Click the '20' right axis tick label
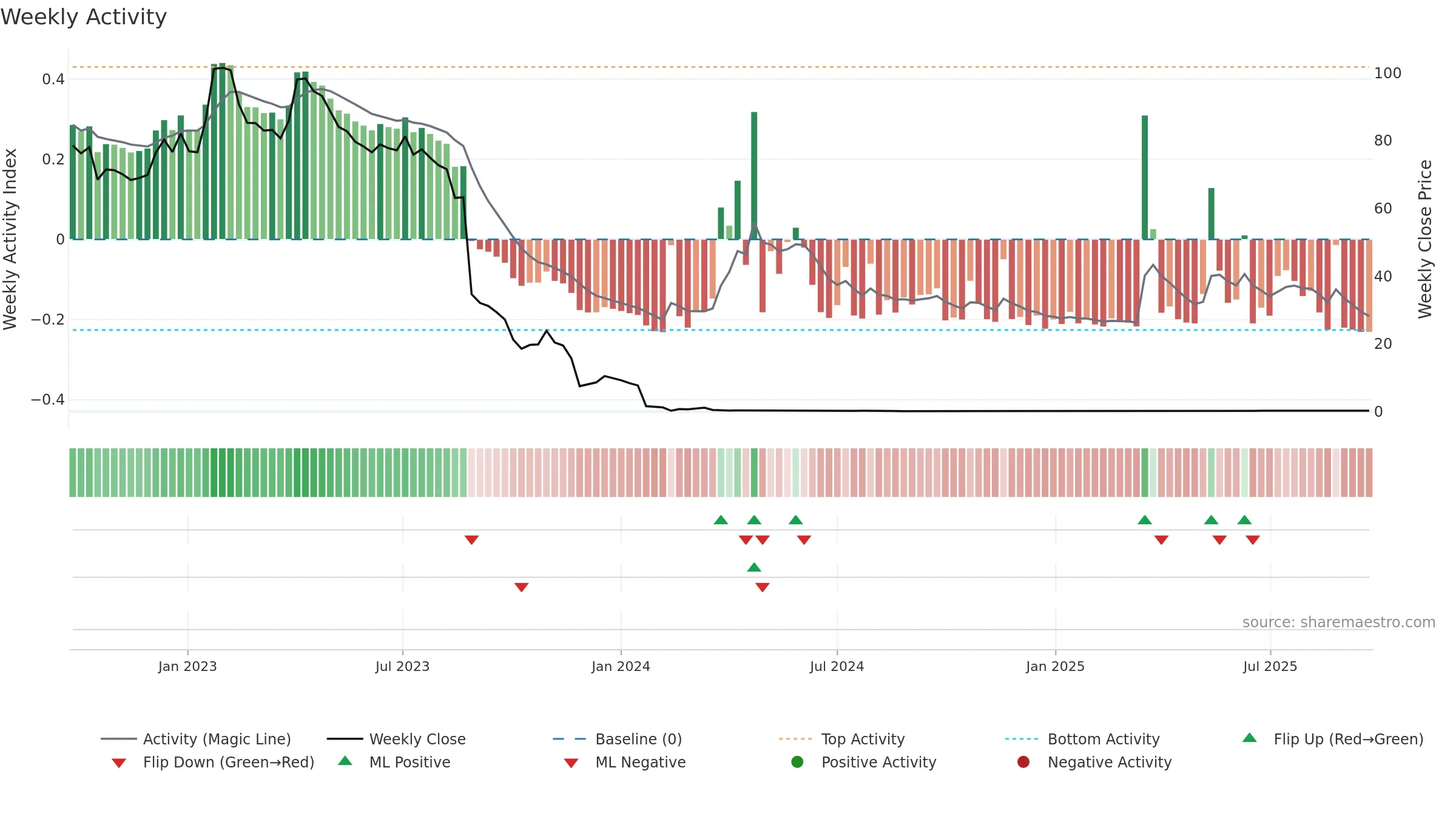1456x819 pixels. coord(1383,344)
